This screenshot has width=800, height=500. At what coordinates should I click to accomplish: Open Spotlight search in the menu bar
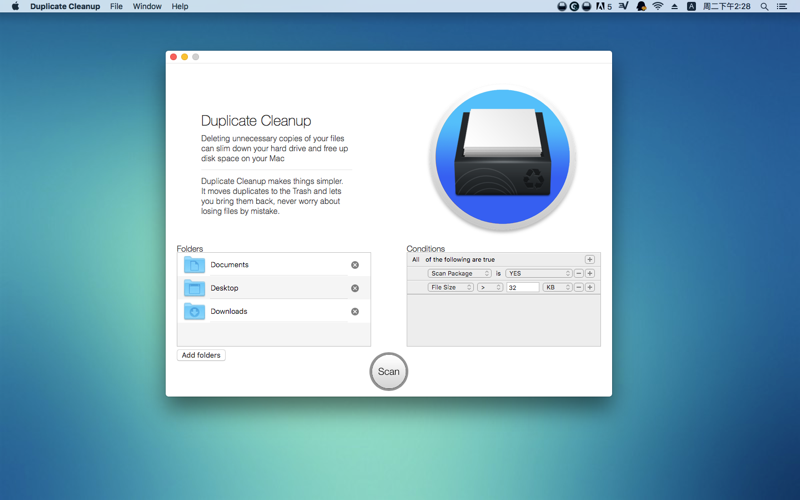(765, 7)
